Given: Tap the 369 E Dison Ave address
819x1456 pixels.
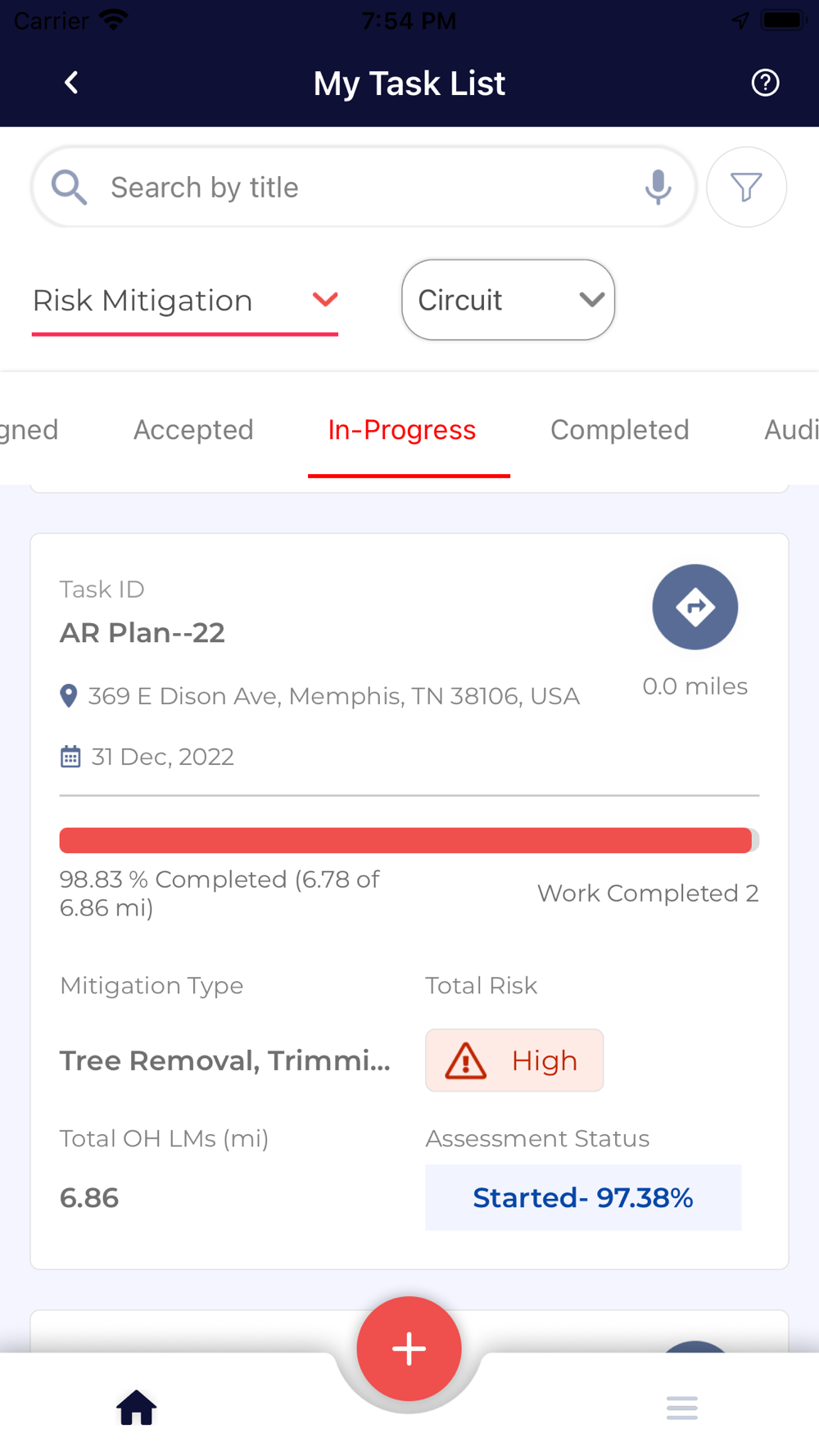Looking at the screenshot, I should (x=333, y=696).
